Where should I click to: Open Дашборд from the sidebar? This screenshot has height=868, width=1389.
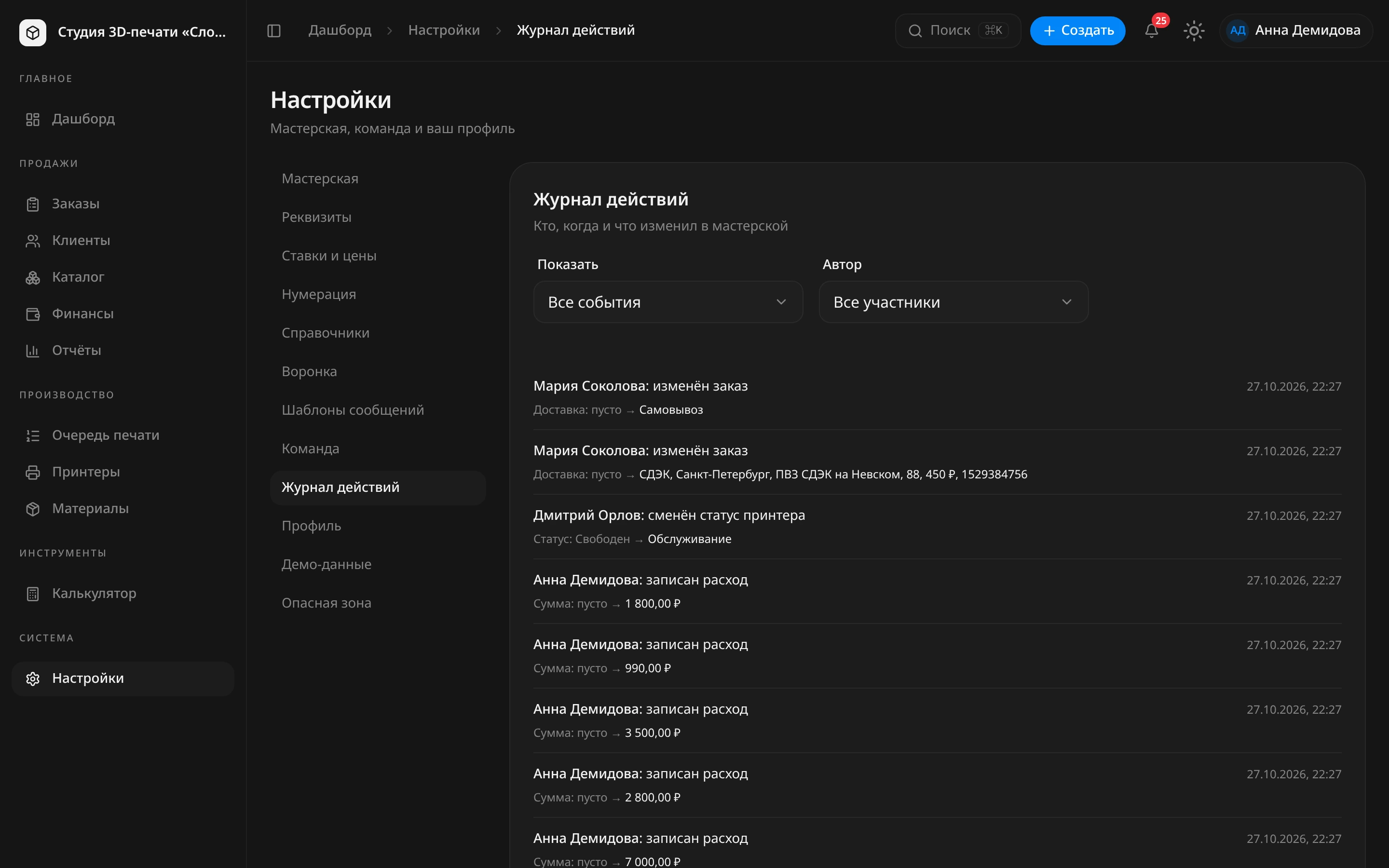pyautogui.click(x=123, y=119)
